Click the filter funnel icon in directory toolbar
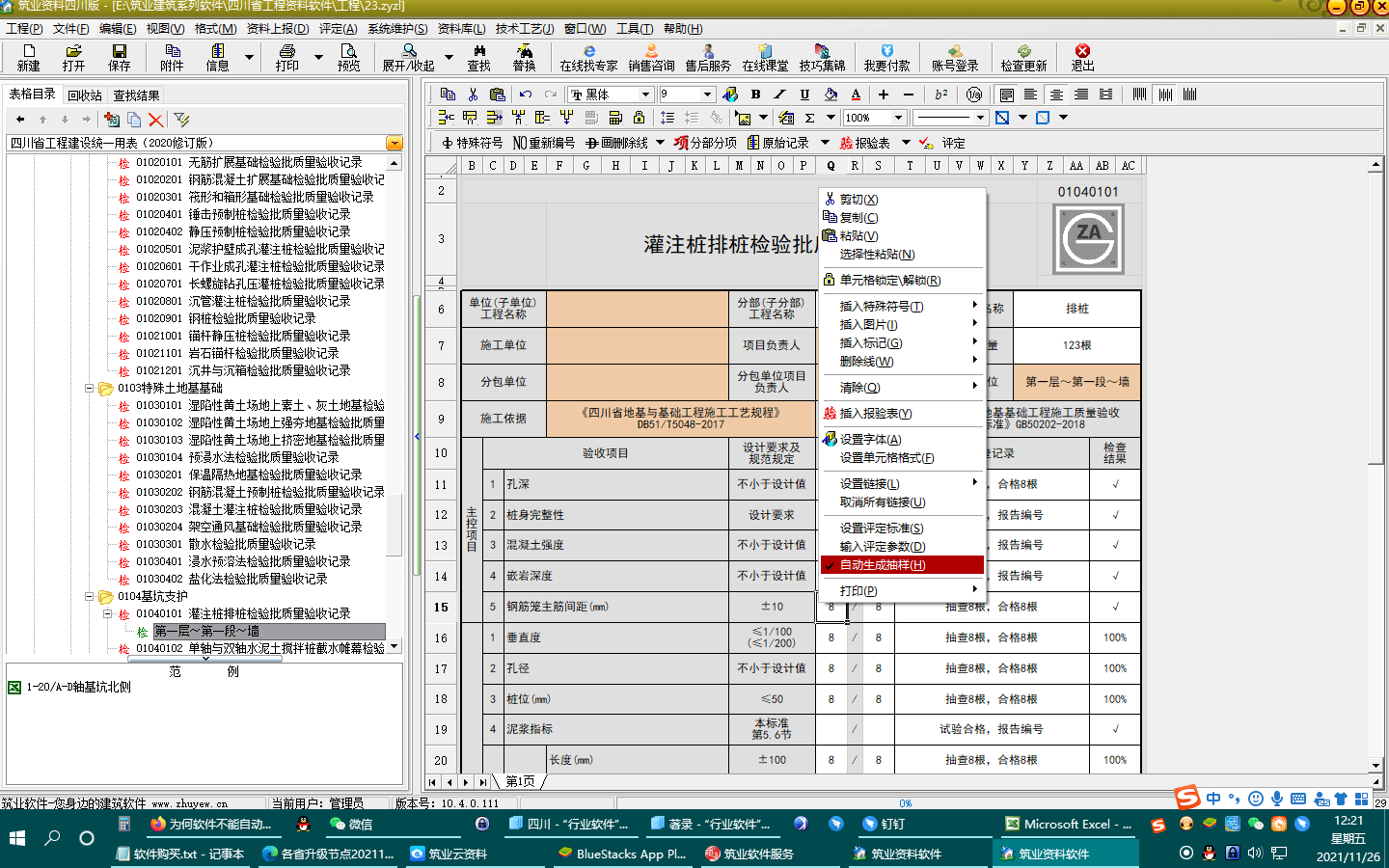Viewport: 1389px width, 868px height. [181, 120]
